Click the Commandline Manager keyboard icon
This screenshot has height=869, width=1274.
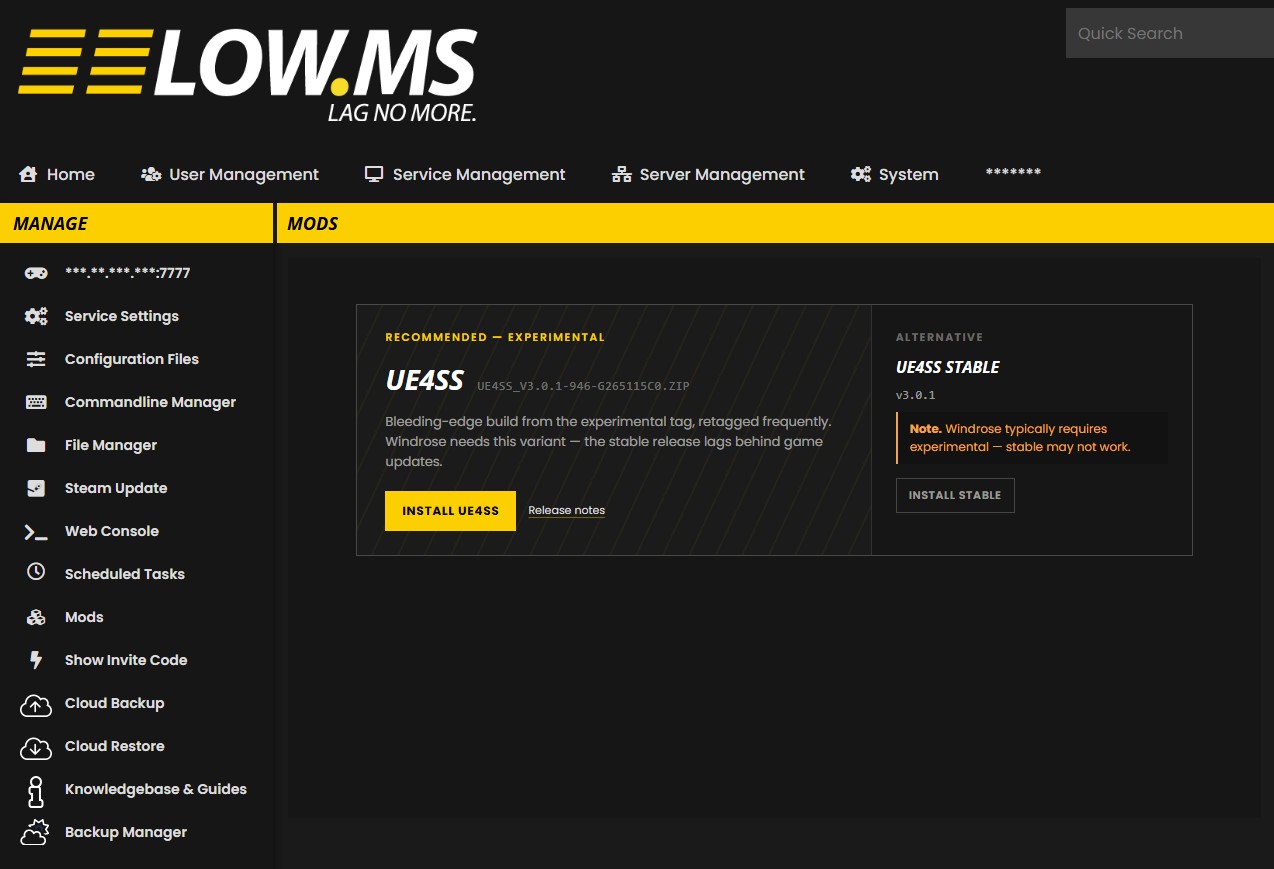click(x=36, y=402)
